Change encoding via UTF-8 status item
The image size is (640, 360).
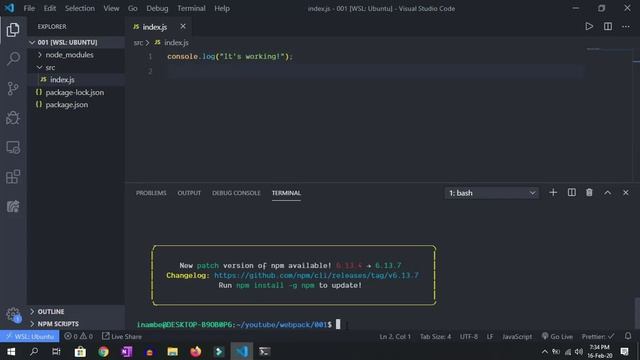[469, 336]
